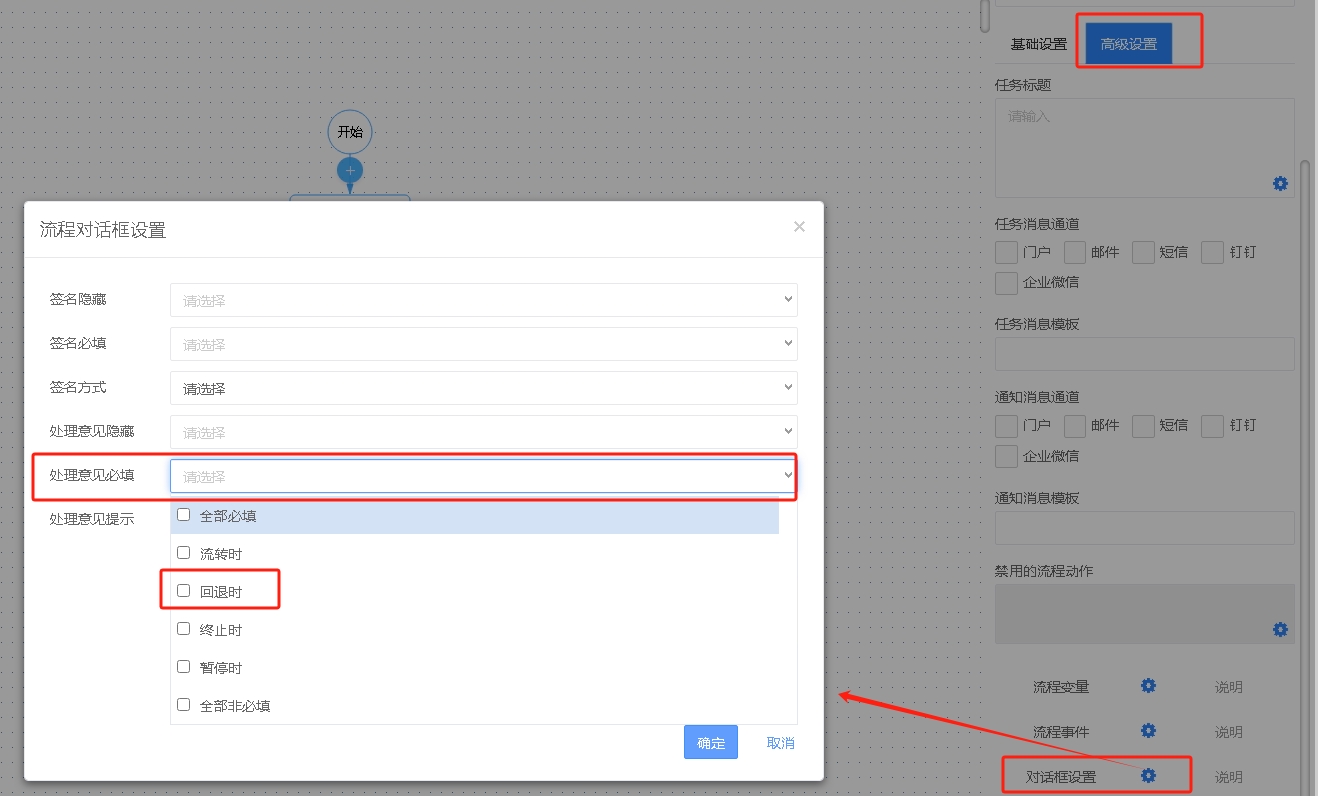Expand the 签名隐藏 dropdown
This screenshot has width=1318, height=796.
483,300
